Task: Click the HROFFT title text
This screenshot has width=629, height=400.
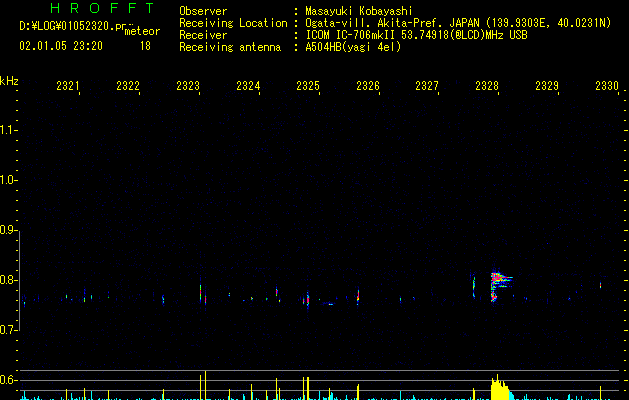Action: tap(103, 8)
